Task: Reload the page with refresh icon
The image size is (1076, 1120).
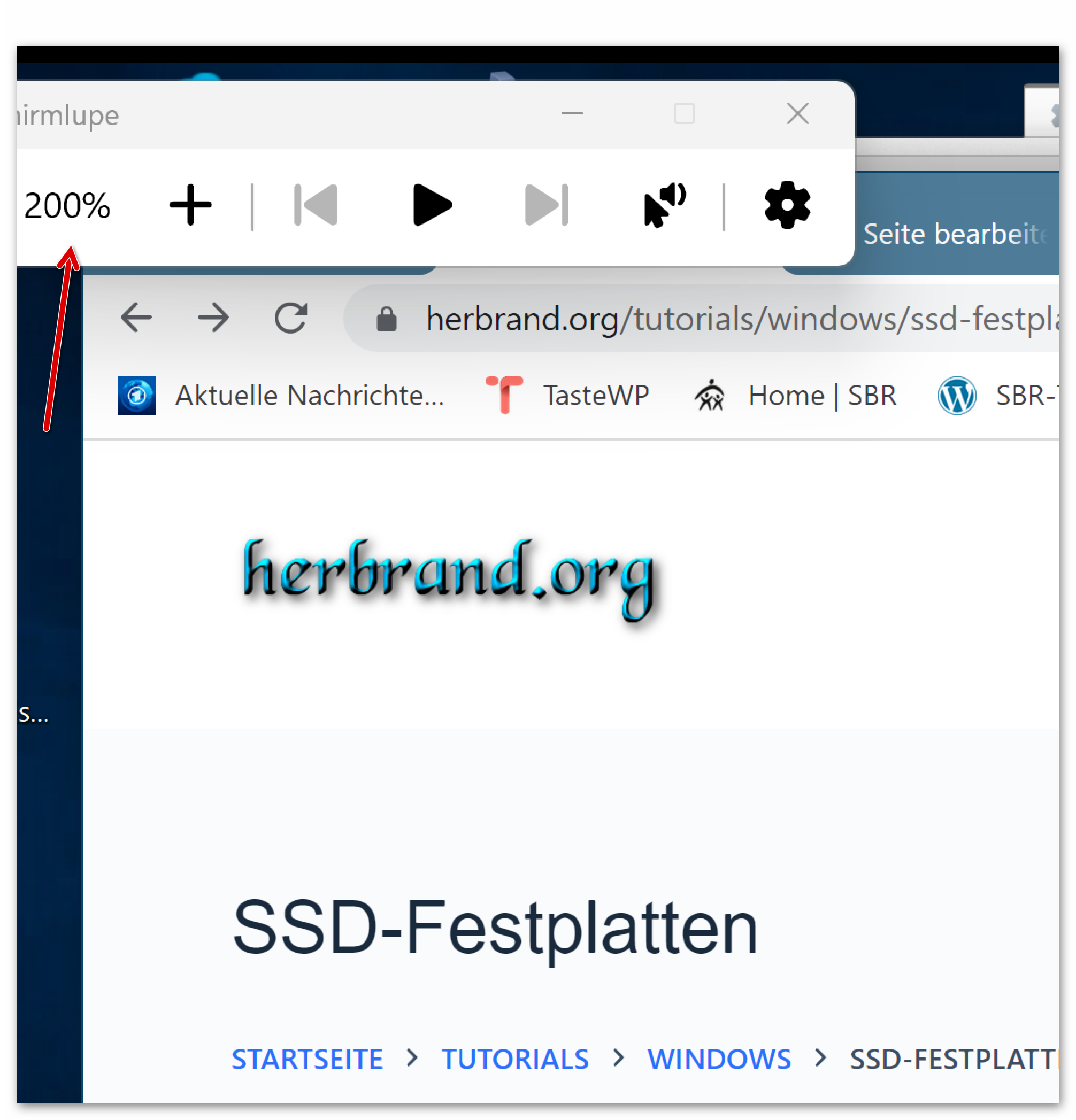Action: (x=291, y=318)
